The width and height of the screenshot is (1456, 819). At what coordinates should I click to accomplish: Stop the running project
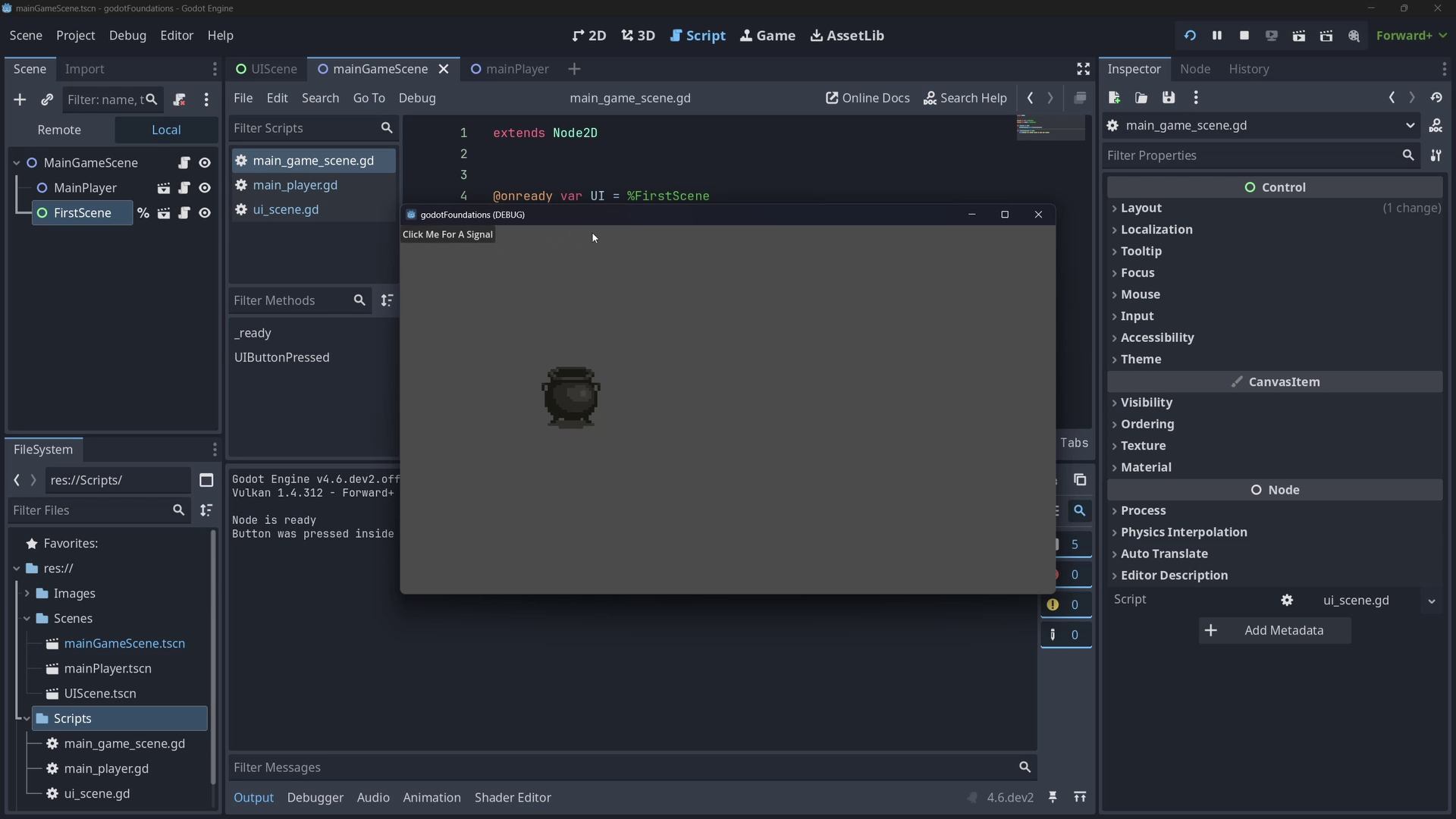pyautogui.click(x=1244, y=36)
